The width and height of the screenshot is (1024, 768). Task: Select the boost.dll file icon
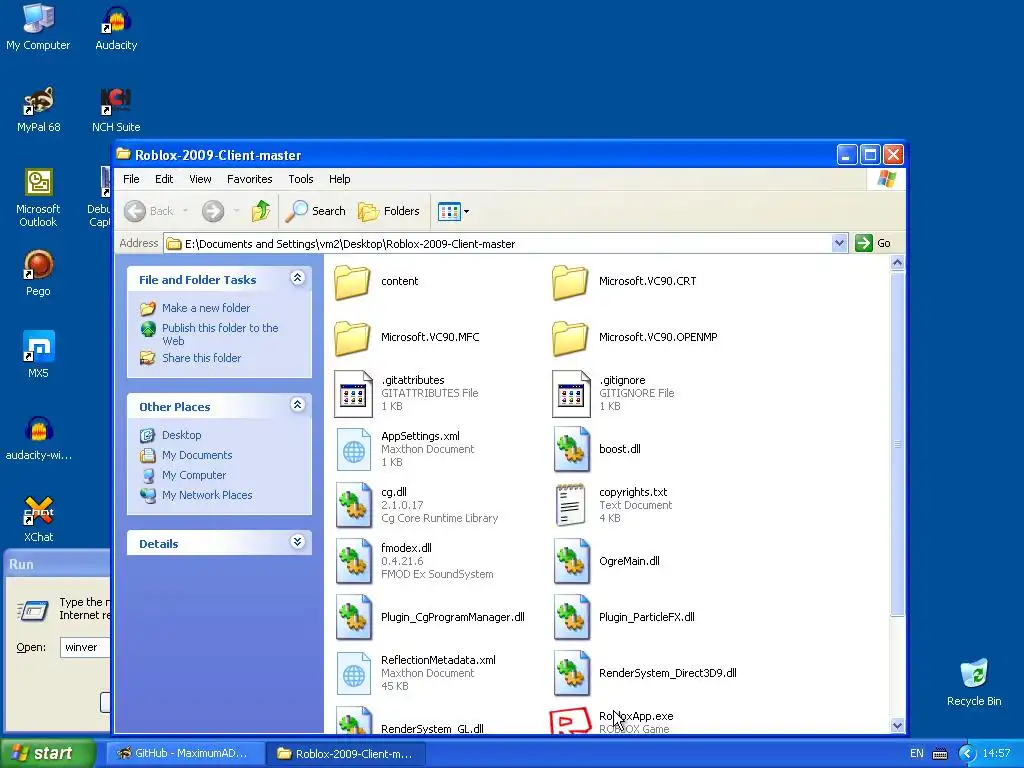tap(571, 450)
